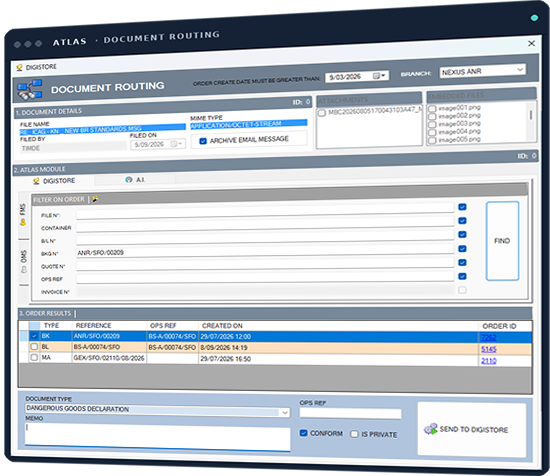
Task: Open order ID link 5145
Action: coord(488,349)
